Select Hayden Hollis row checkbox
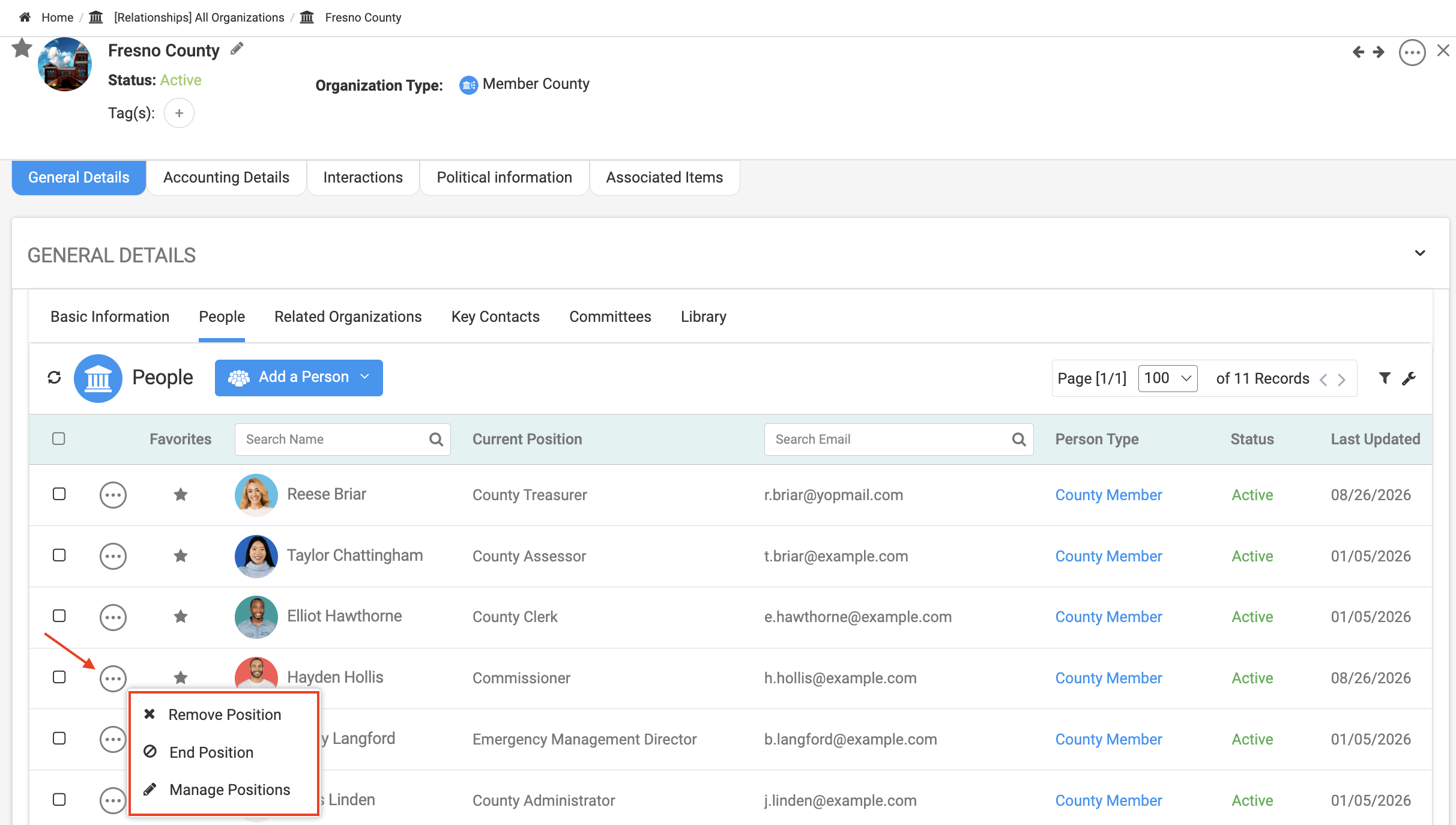The width and height of the screenshot is (1456, 825). click(x=59, y=677)
